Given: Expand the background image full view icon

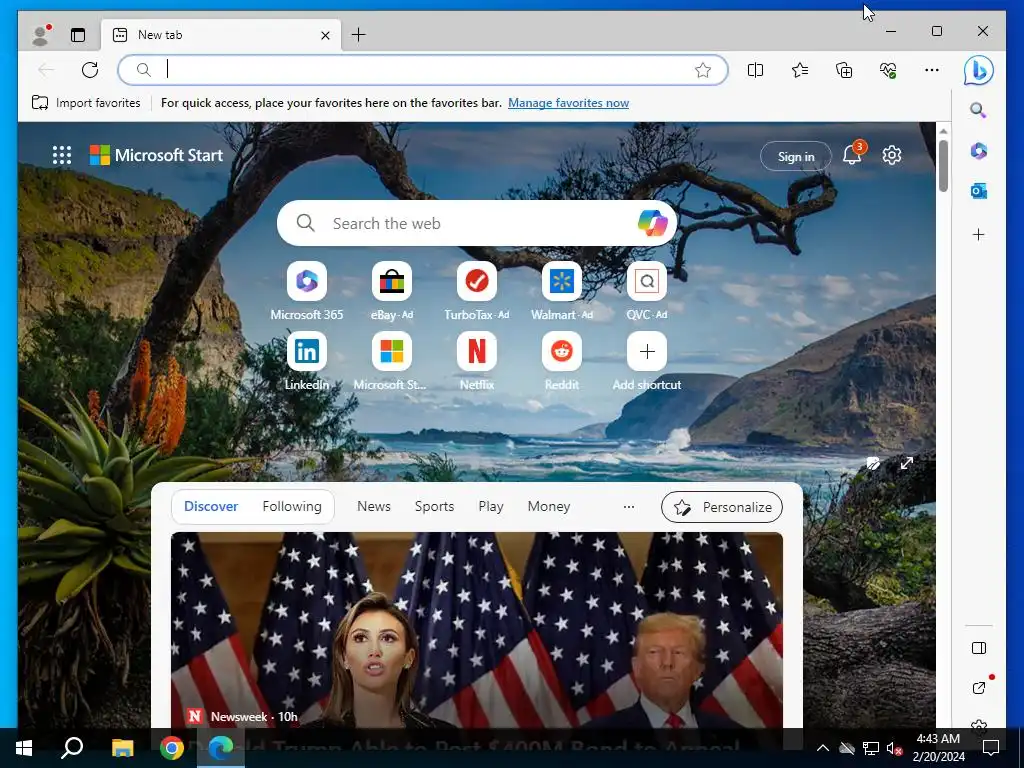Looking at the screenshot, I should [906, 463].
